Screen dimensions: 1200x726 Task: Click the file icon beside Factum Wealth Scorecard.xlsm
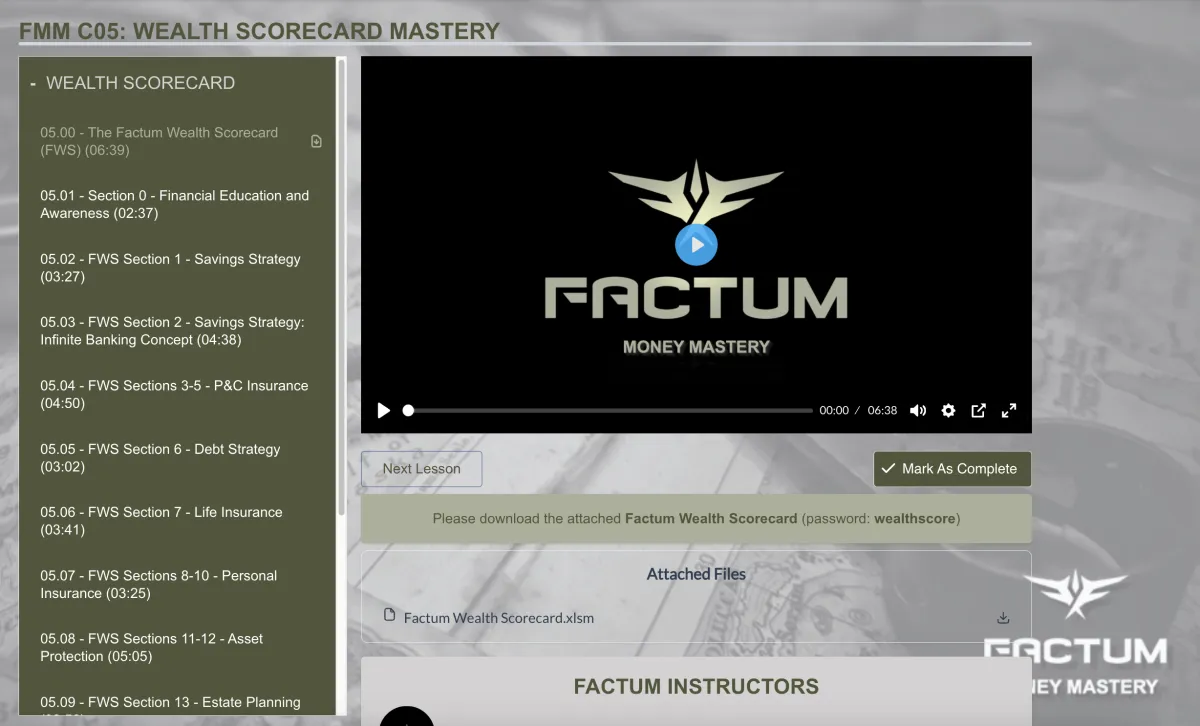(x=390, y=615)
